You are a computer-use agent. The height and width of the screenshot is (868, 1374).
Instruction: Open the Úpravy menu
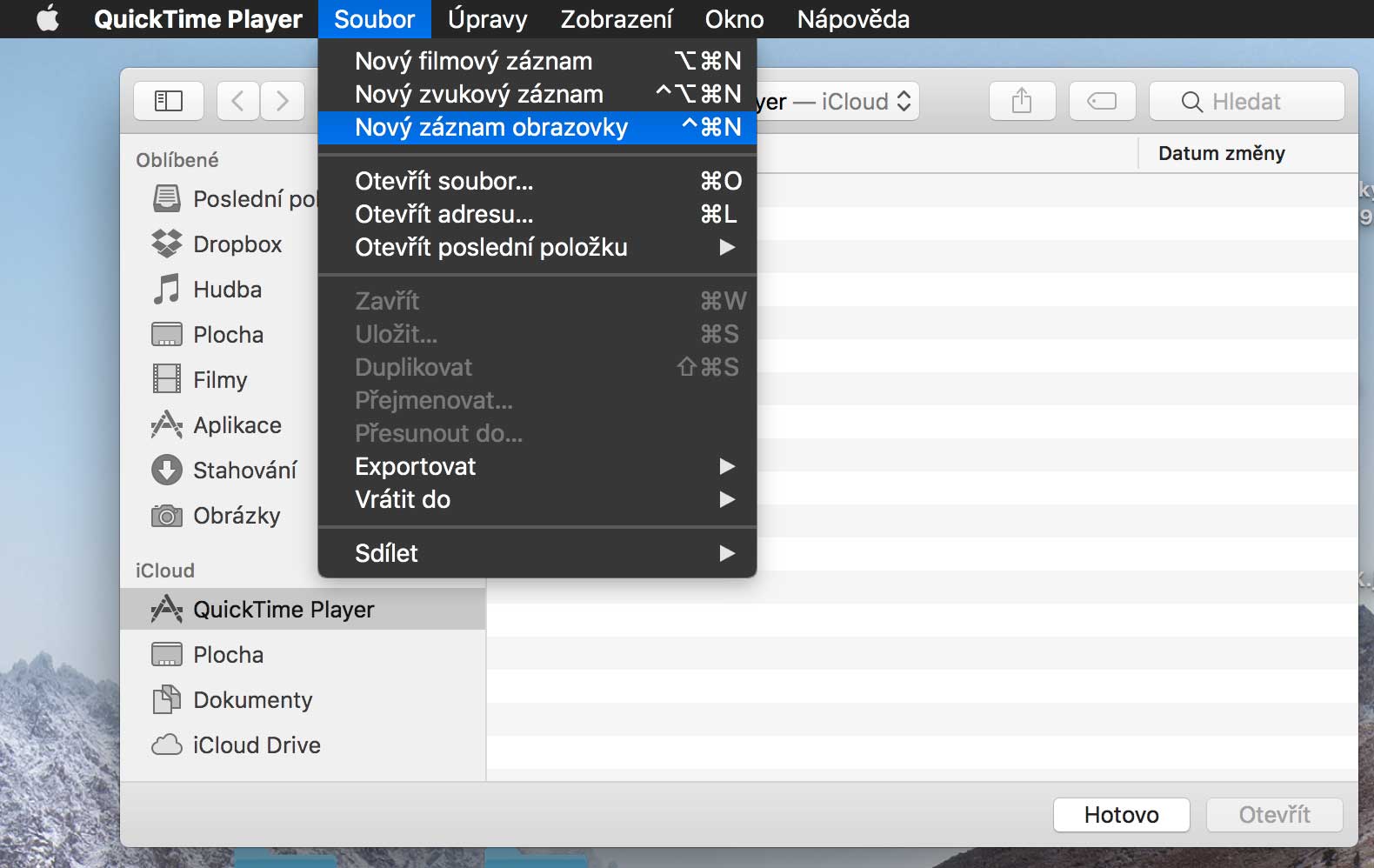[x=487, y=19]
